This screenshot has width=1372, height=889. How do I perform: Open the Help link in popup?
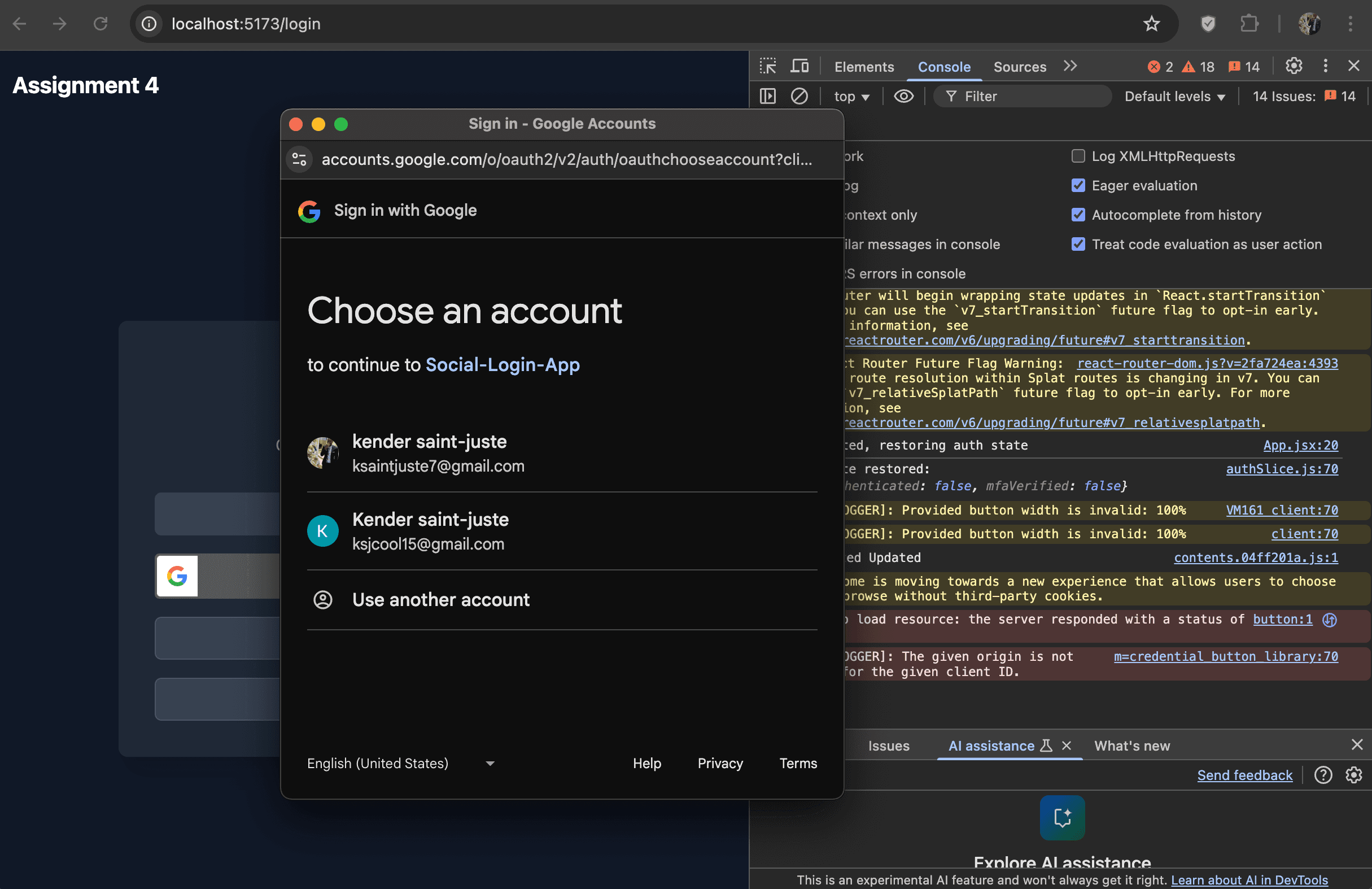coord(647,762)
